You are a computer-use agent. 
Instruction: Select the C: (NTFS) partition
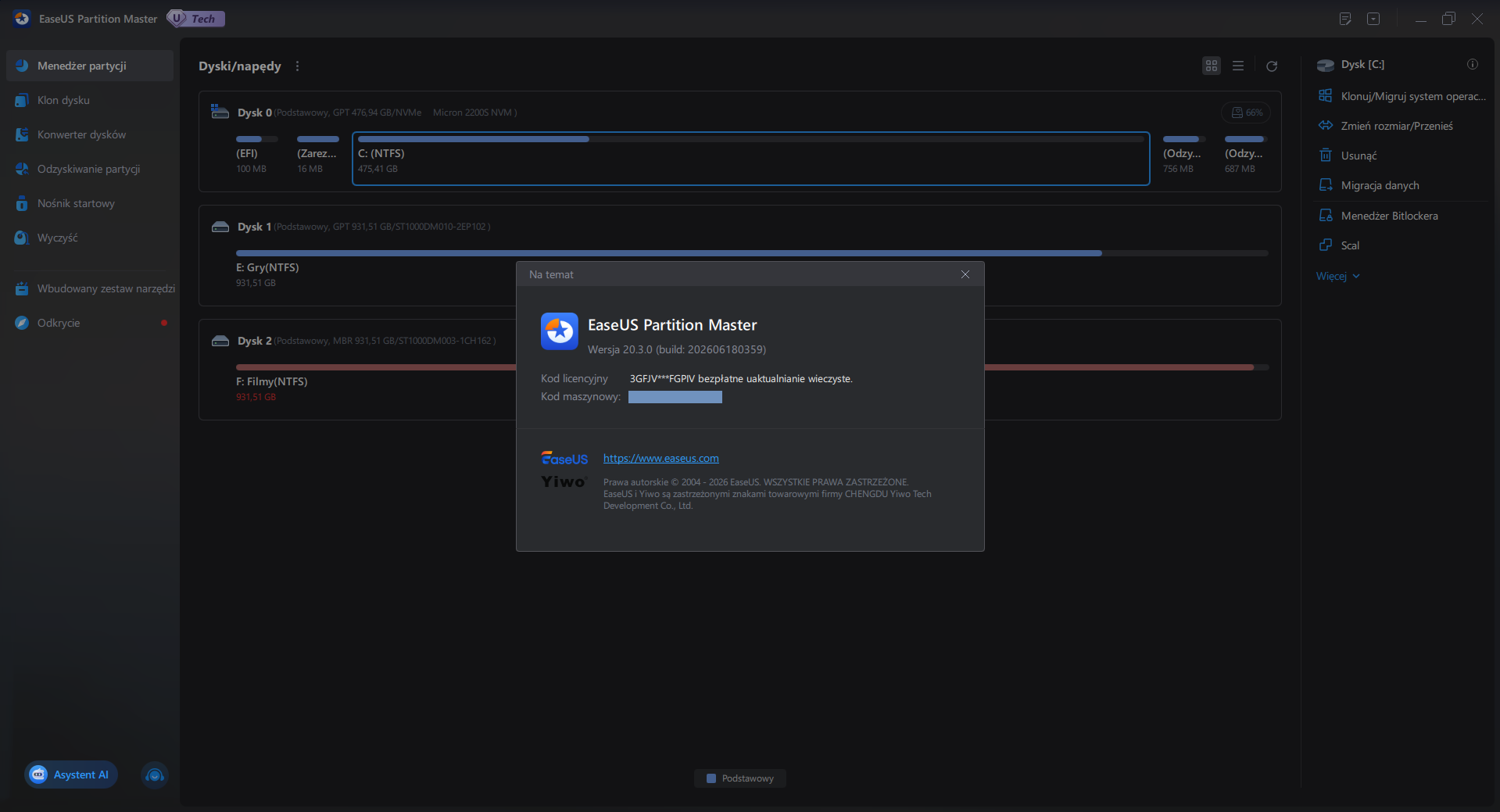751,159
